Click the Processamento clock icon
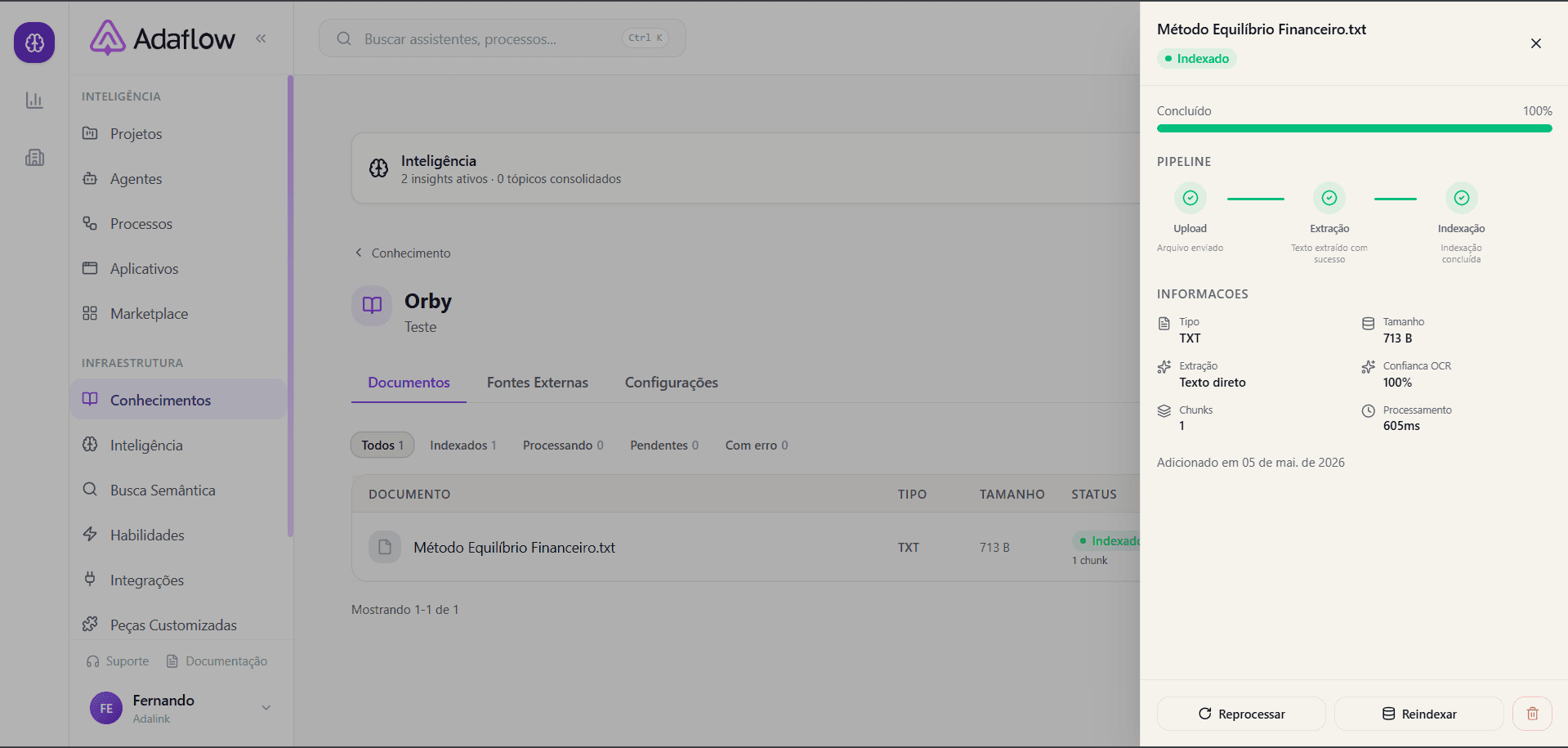 click(1369, 411)
